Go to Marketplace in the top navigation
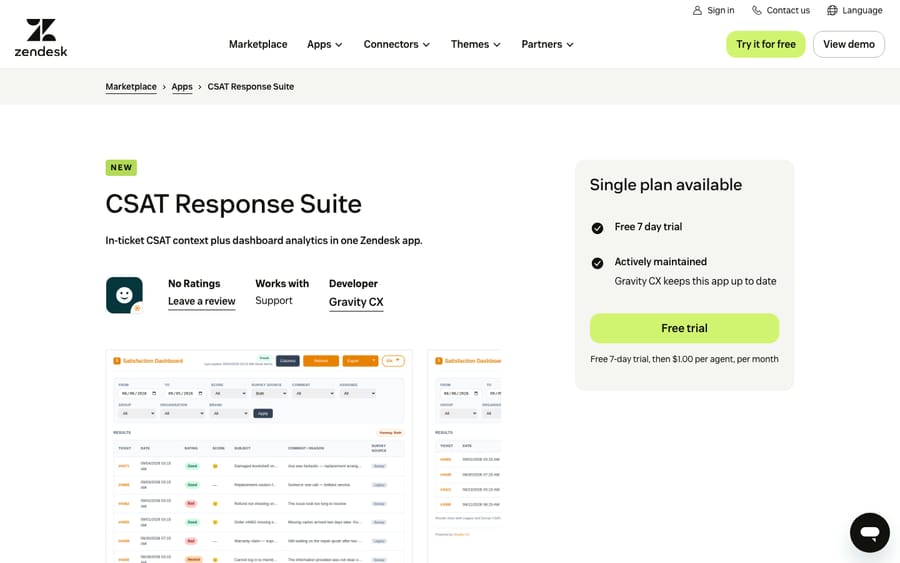The image size is (900, 563). click(258, 44)
